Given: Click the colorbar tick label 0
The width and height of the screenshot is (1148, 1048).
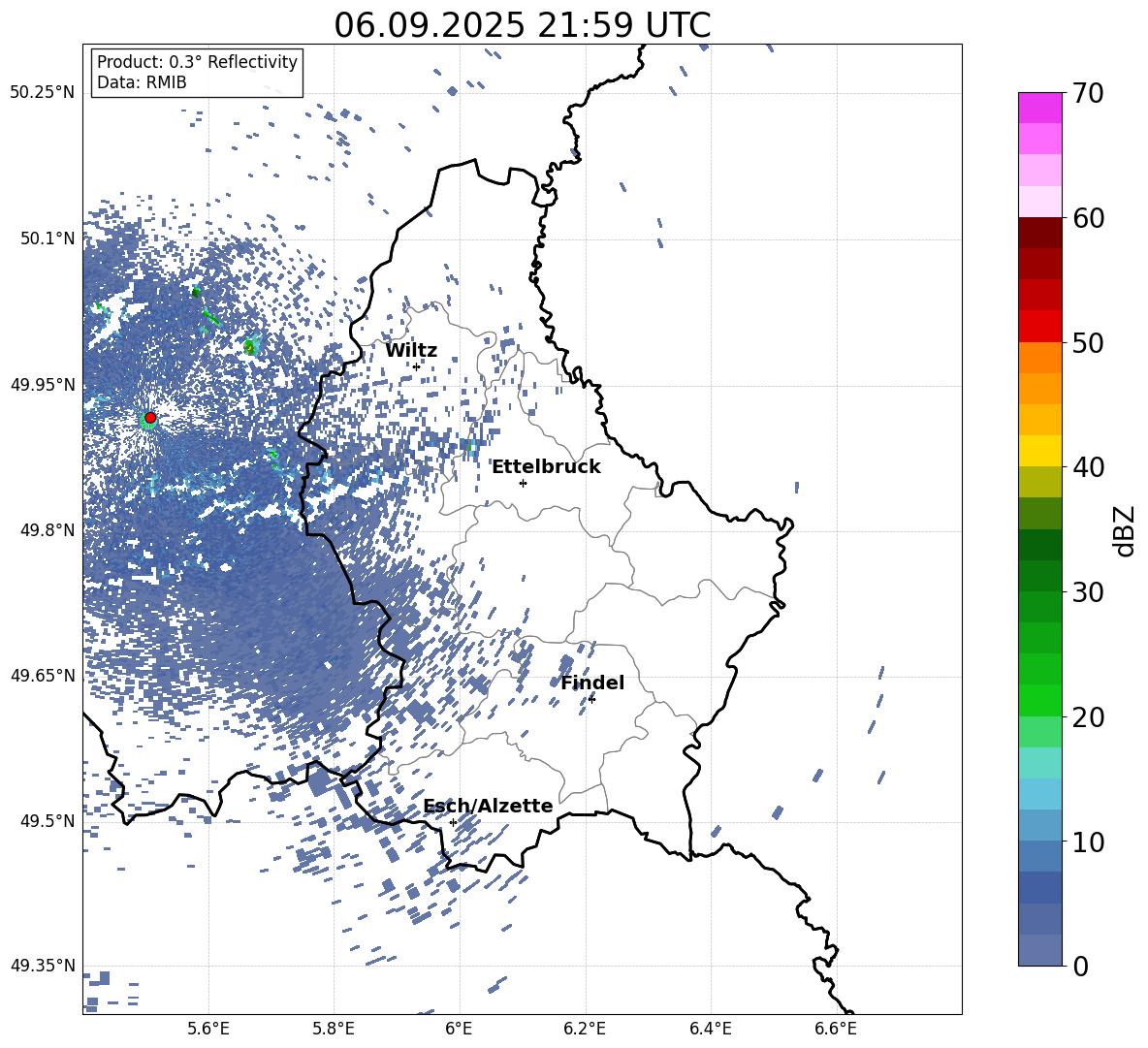Looking at the screenshot, I should (x=1079, y=966).
